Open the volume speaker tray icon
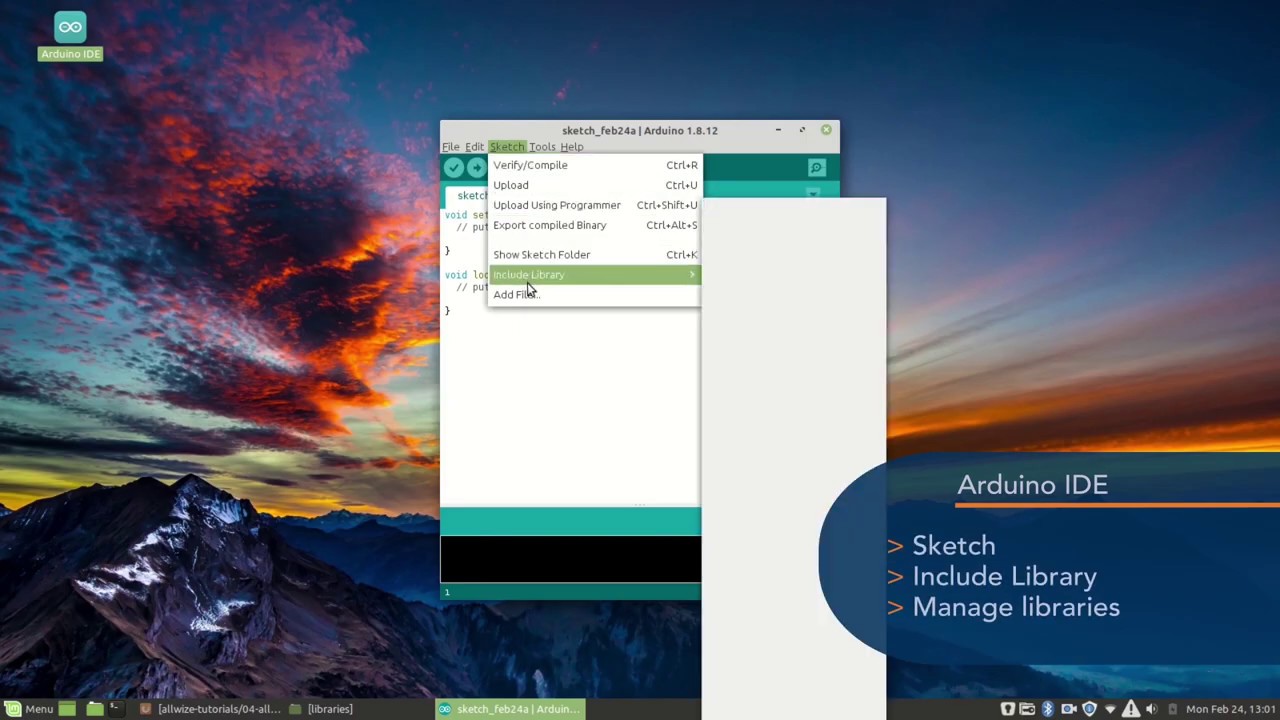Viewport: 1280px width, 720px height. pyautogui.click(x=1151, y=709)
